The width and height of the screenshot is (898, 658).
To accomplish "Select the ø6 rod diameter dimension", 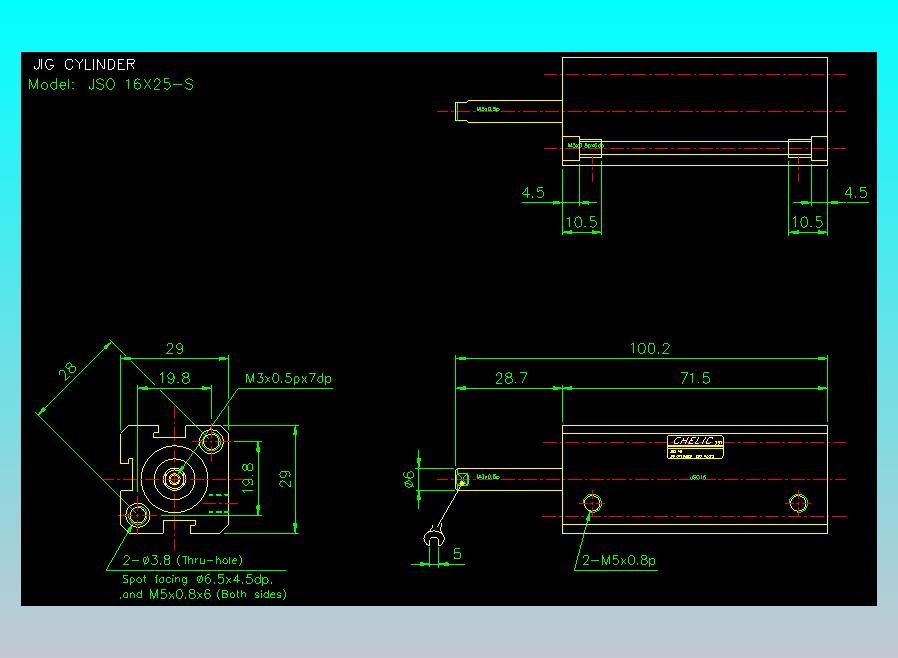I will pyautogui.click(x=408, y=479).
